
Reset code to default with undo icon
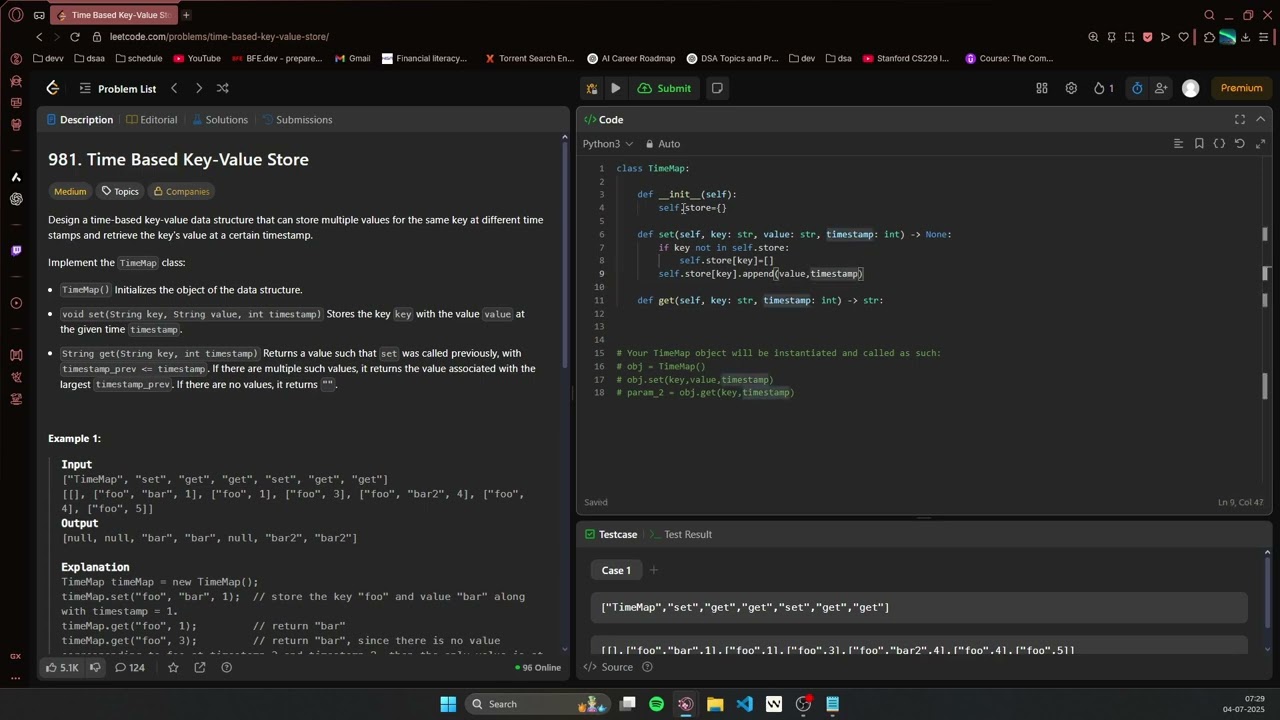(1240, 144)
